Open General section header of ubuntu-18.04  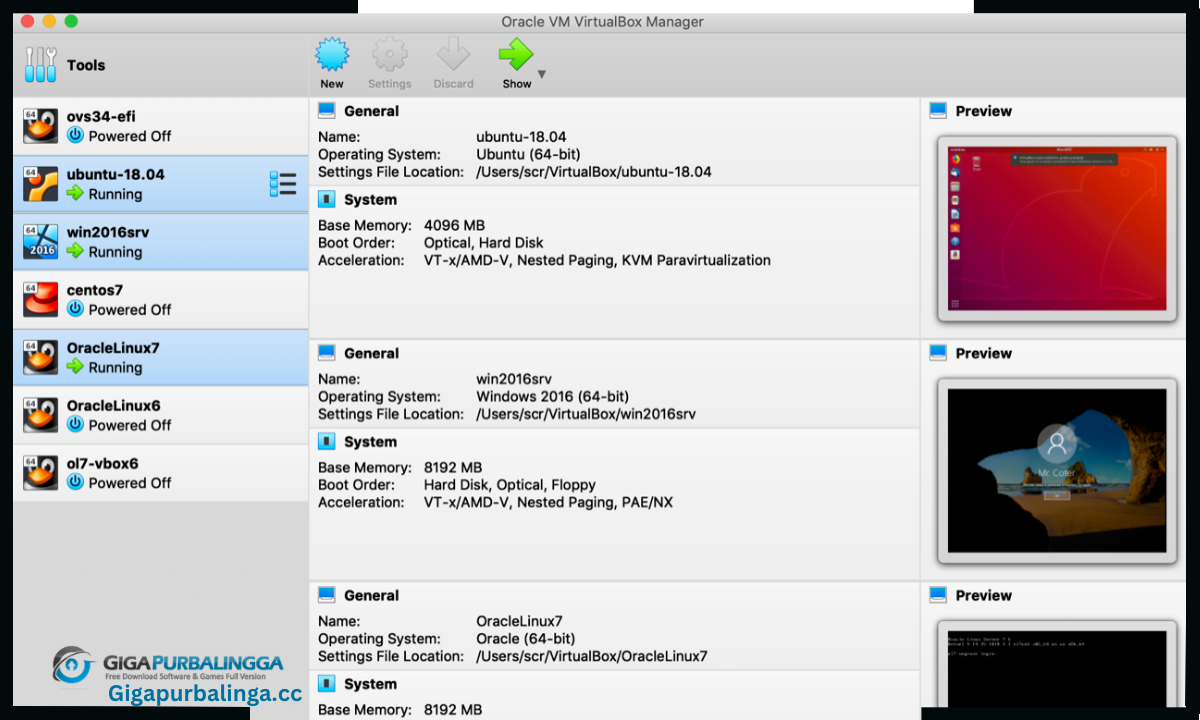371,111
